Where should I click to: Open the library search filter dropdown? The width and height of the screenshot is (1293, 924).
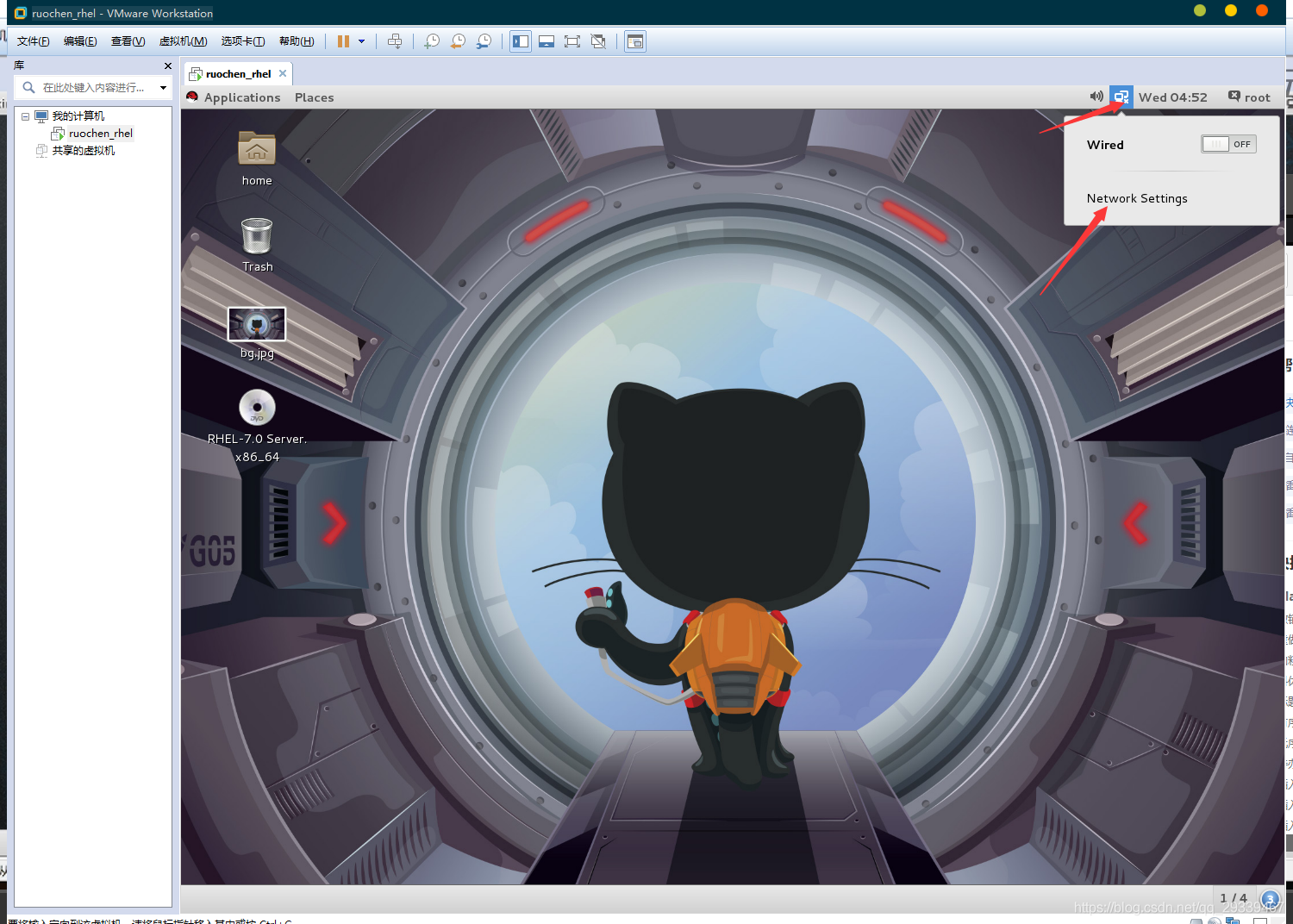[x=163, y=87]
